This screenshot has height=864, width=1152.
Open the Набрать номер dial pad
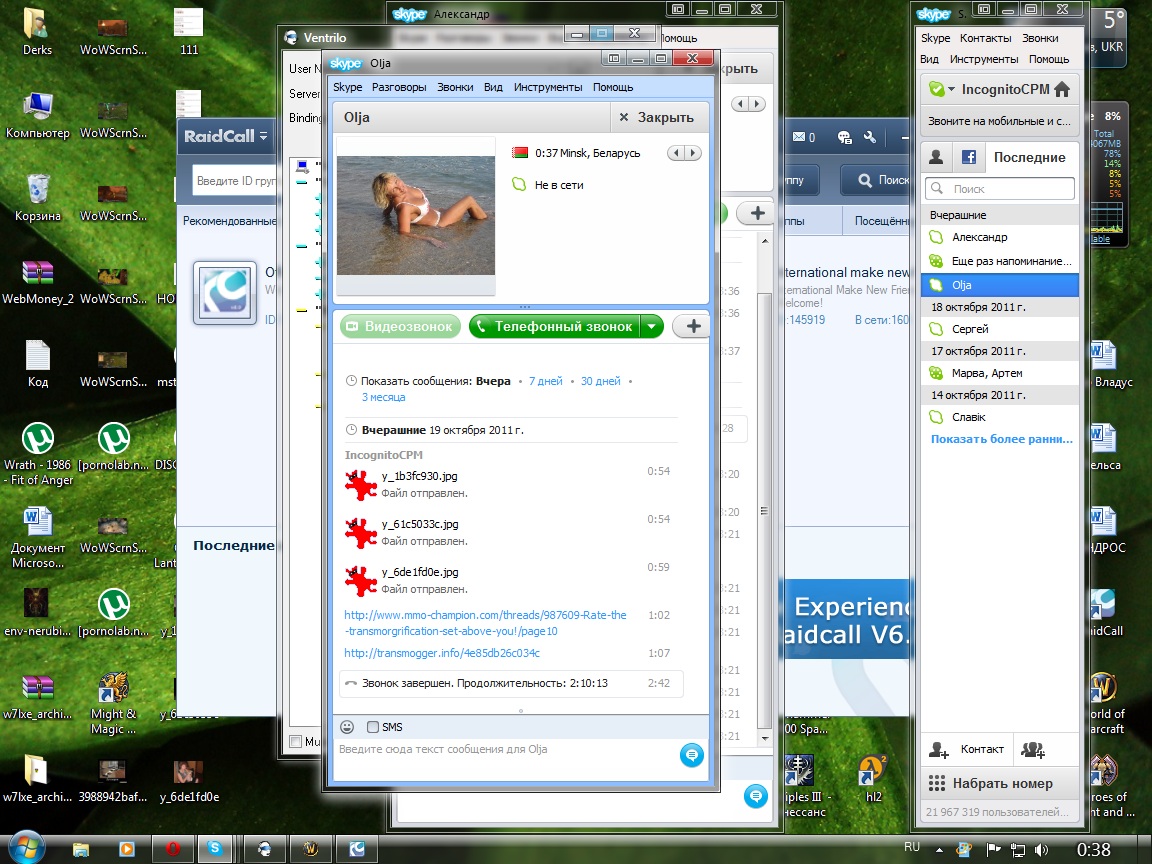pyautogui.click(x=1000, y=783)
